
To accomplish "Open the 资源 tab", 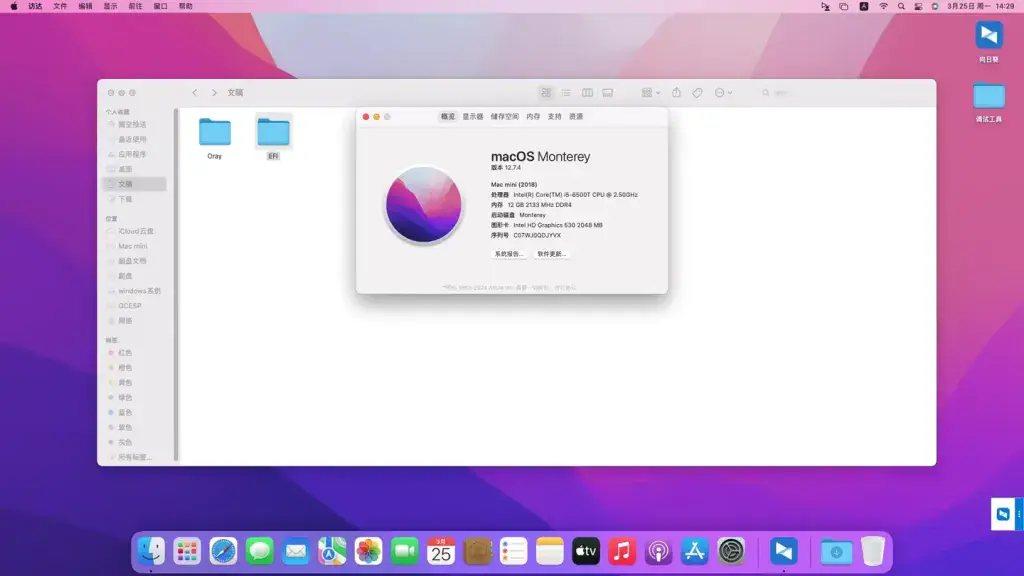I will point(576,116).
